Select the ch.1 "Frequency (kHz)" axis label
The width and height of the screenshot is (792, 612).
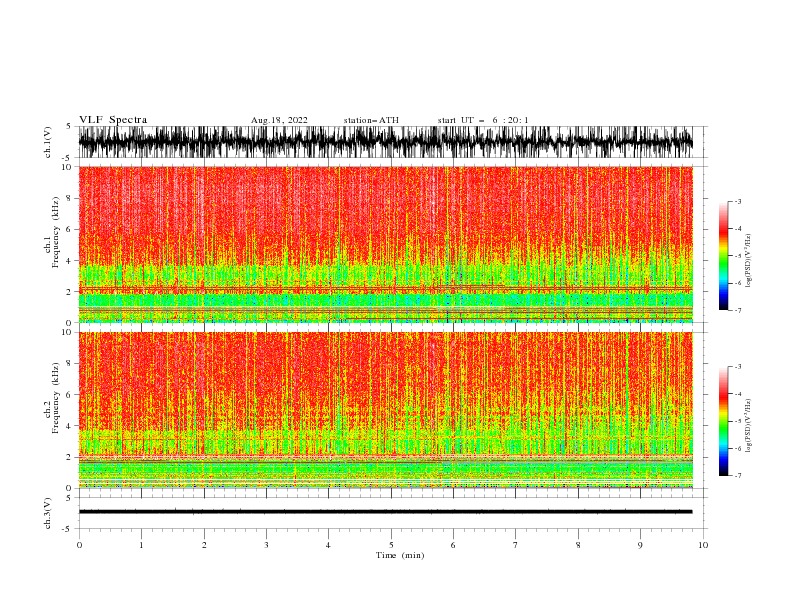[x=56, y=232]
